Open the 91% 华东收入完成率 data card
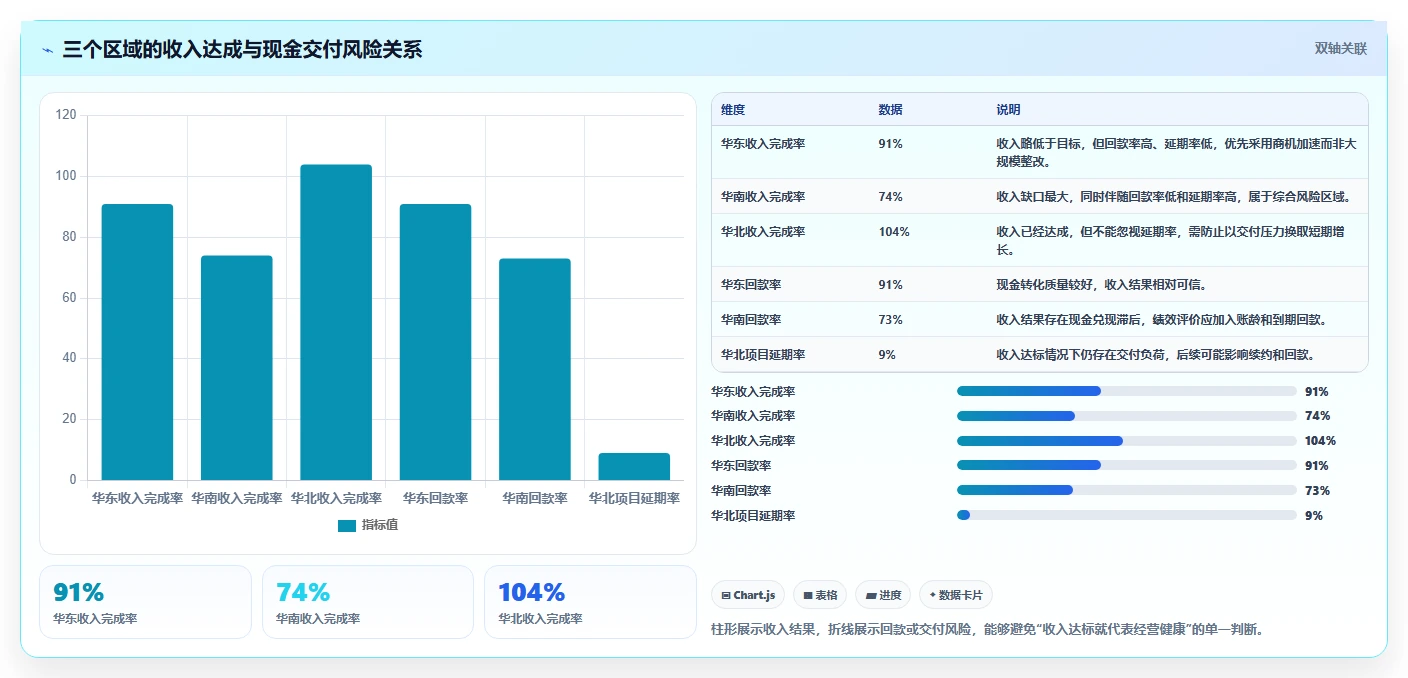Viewport: 1408px width, 678px height. [145, 602]
